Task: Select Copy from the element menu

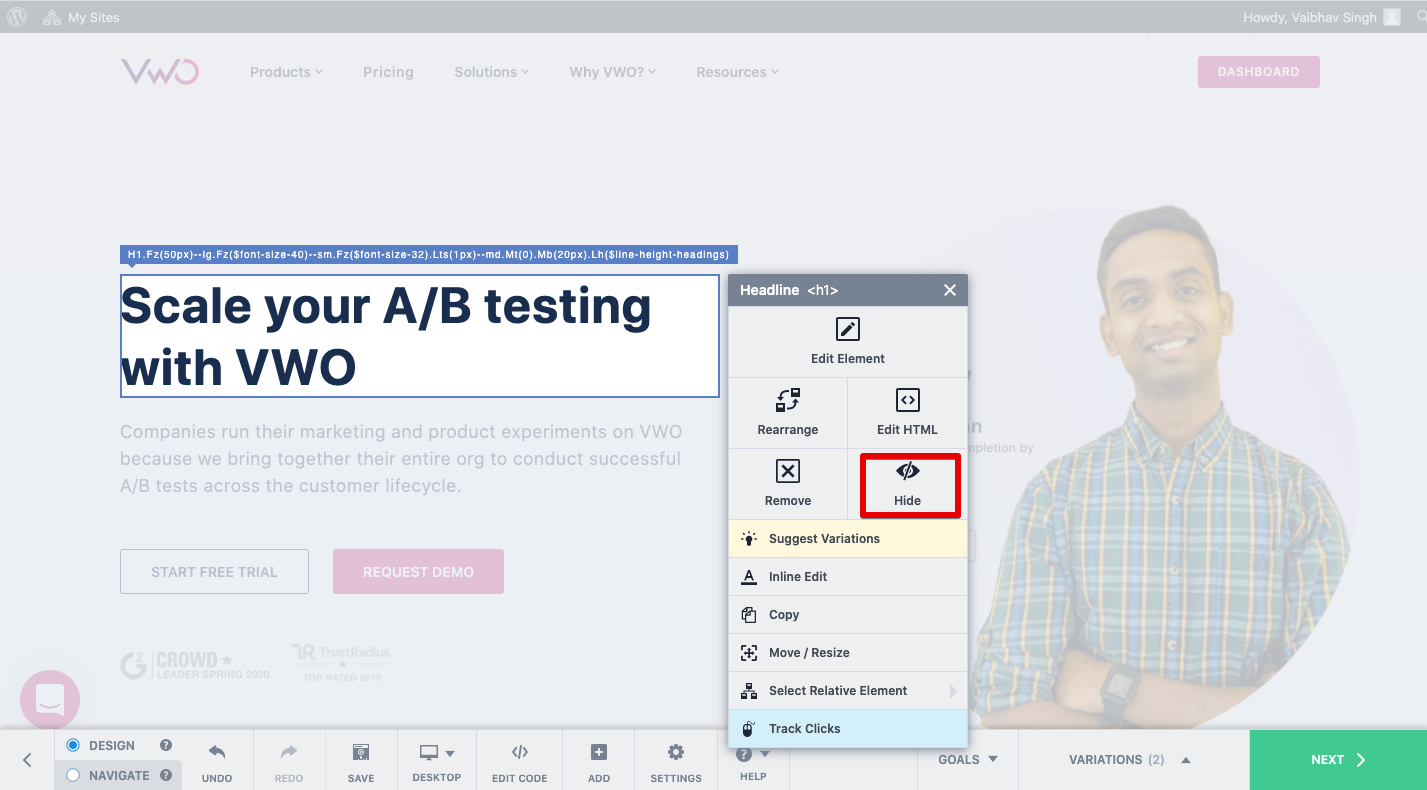Action: (848, 615)
